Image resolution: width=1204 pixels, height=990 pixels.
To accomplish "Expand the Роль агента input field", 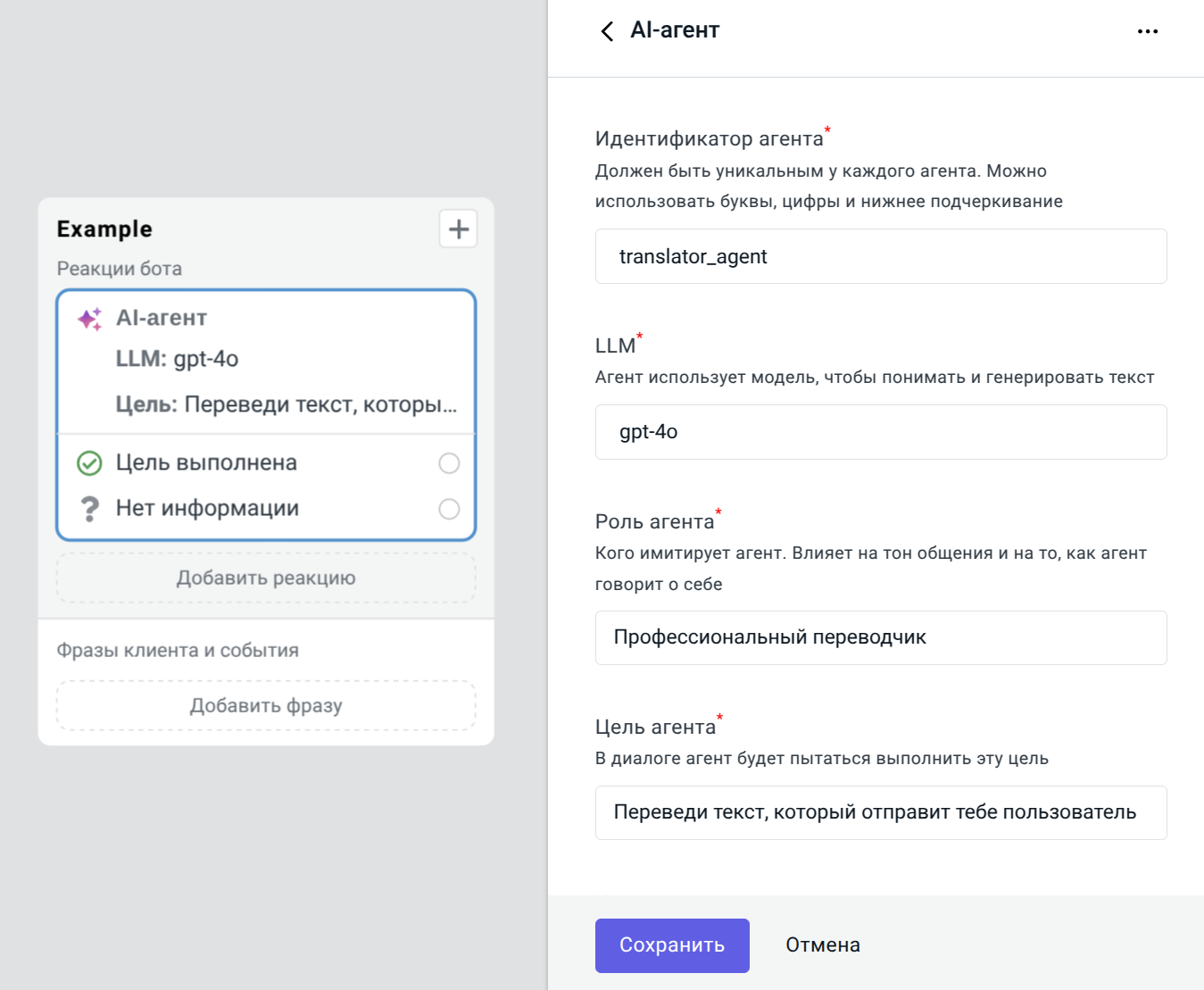I will pyautogui.click(x=880, y=637).
